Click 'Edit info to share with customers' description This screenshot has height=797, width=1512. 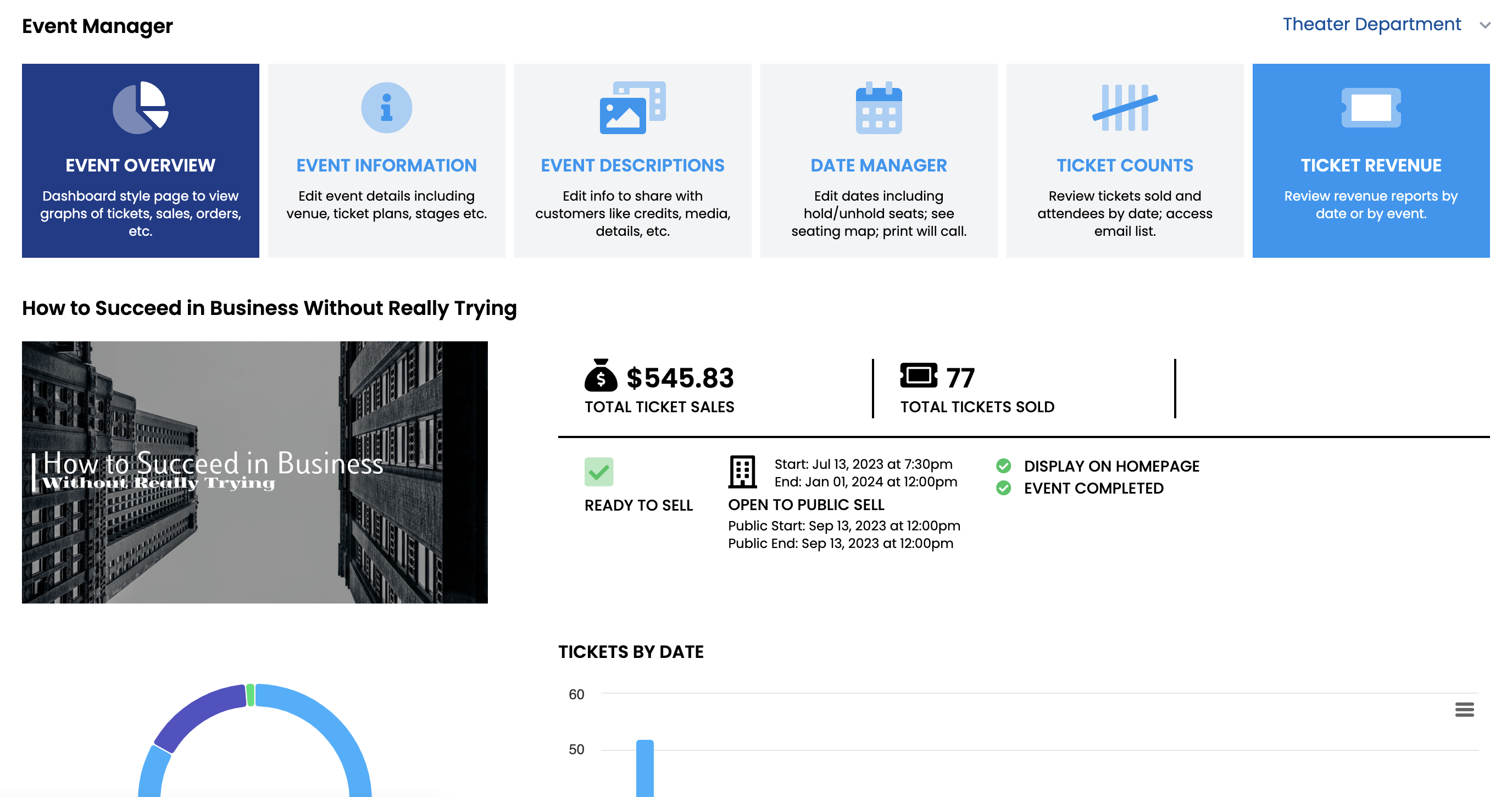632,213
